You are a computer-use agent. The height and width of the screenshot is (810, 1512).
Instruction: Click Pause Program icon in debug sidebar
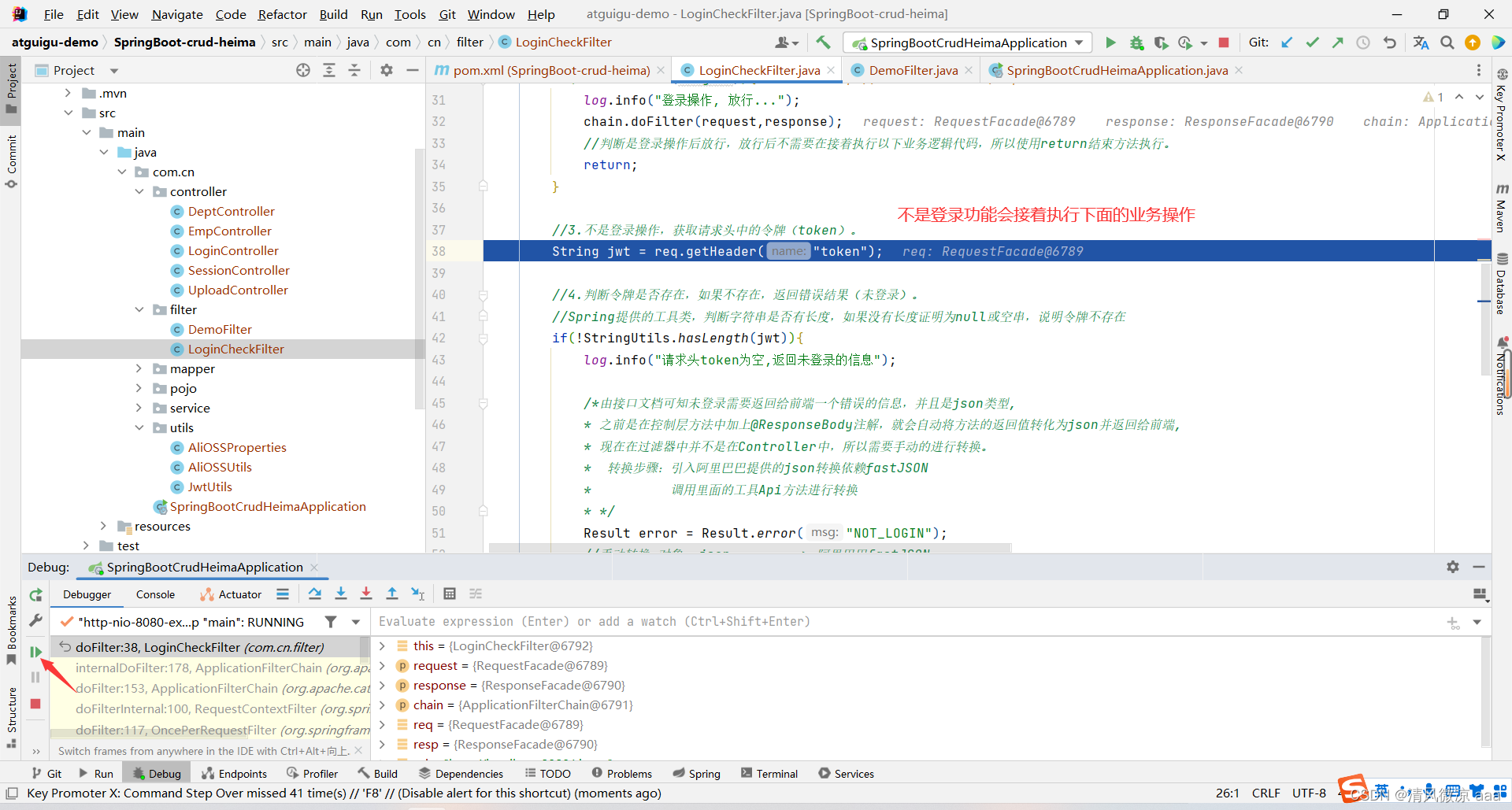[x=35, y=677]
